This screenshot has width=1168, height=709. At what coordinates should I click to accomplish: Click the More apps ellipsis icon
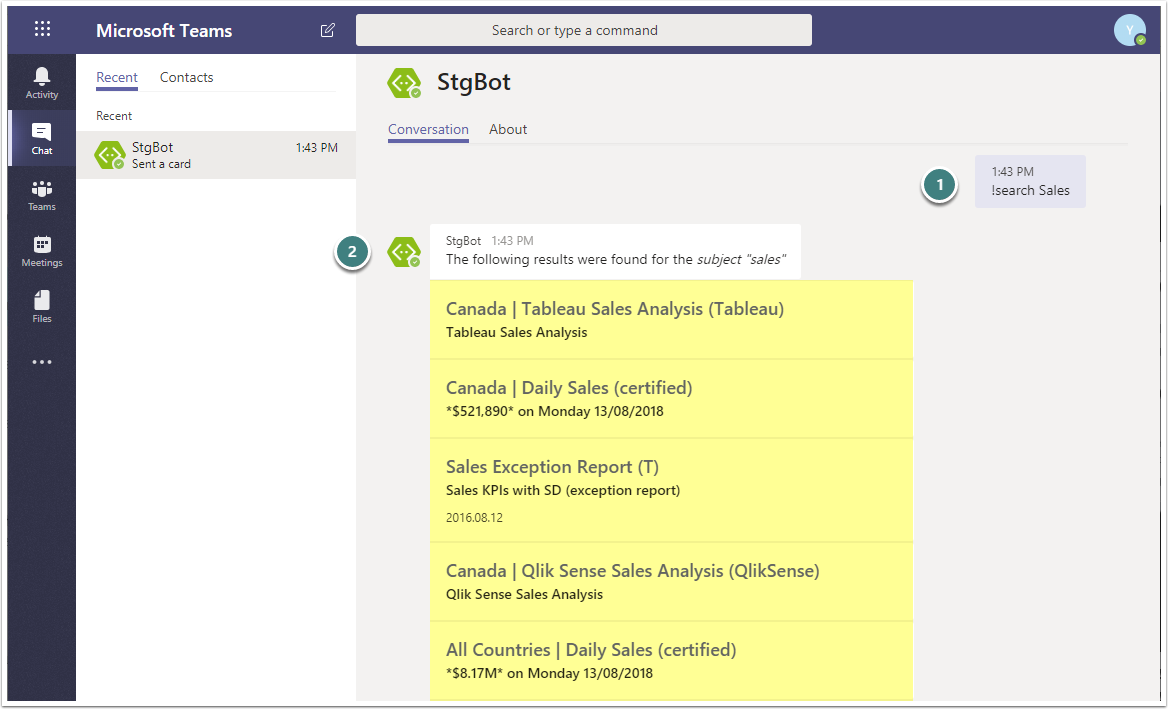pyautogui.click(x=42, y=362)
